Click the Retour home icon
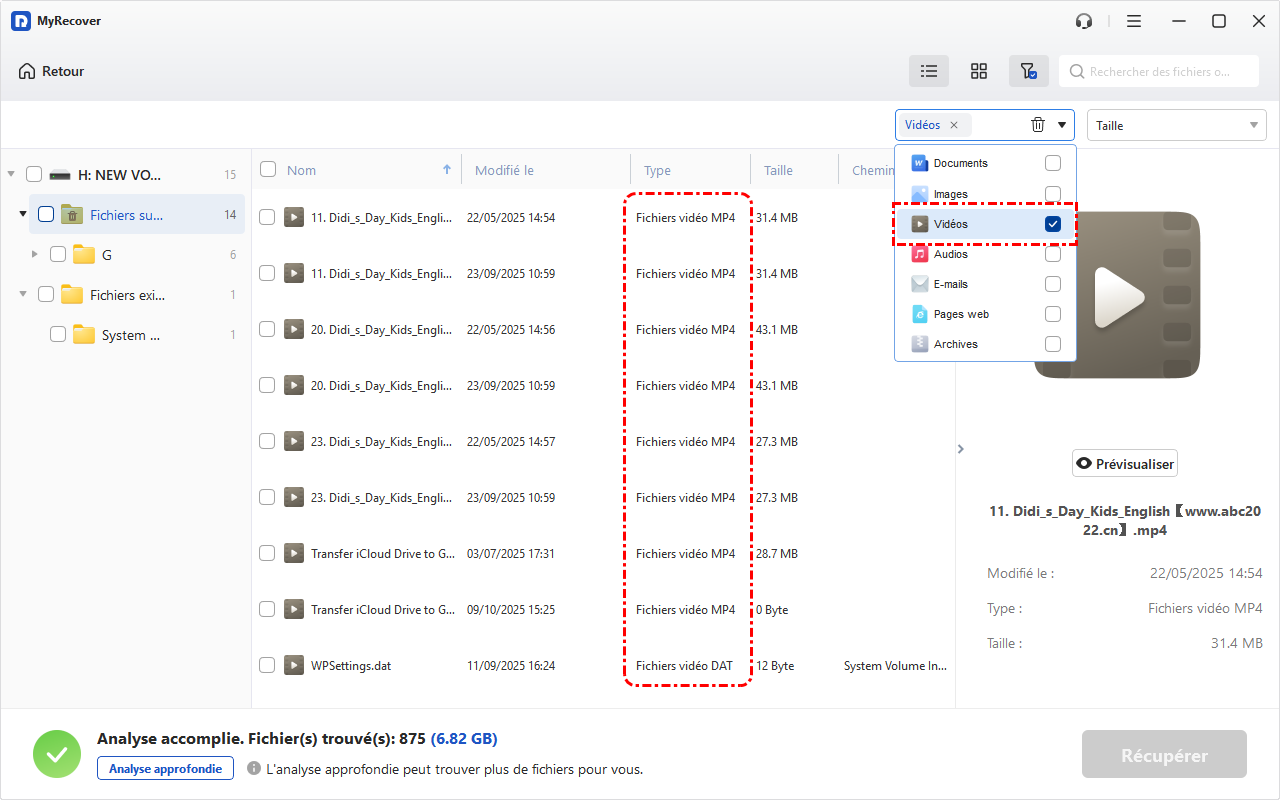 pos(27,71)
